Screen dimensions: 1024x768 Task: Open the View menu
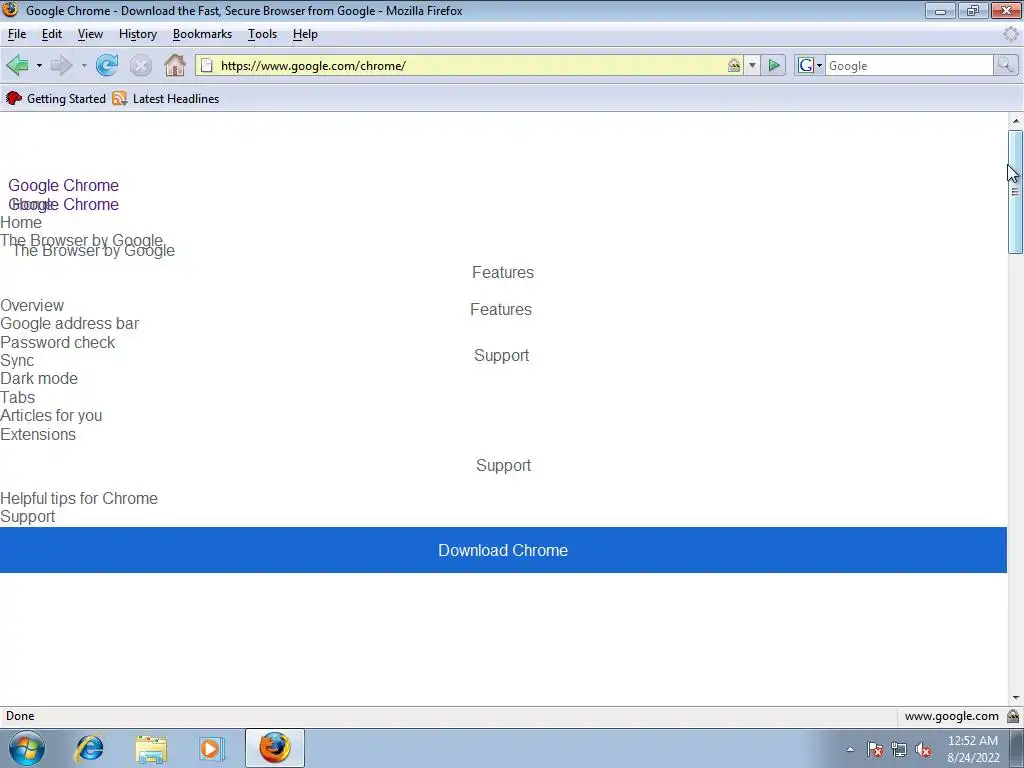[x=90, y=34]
